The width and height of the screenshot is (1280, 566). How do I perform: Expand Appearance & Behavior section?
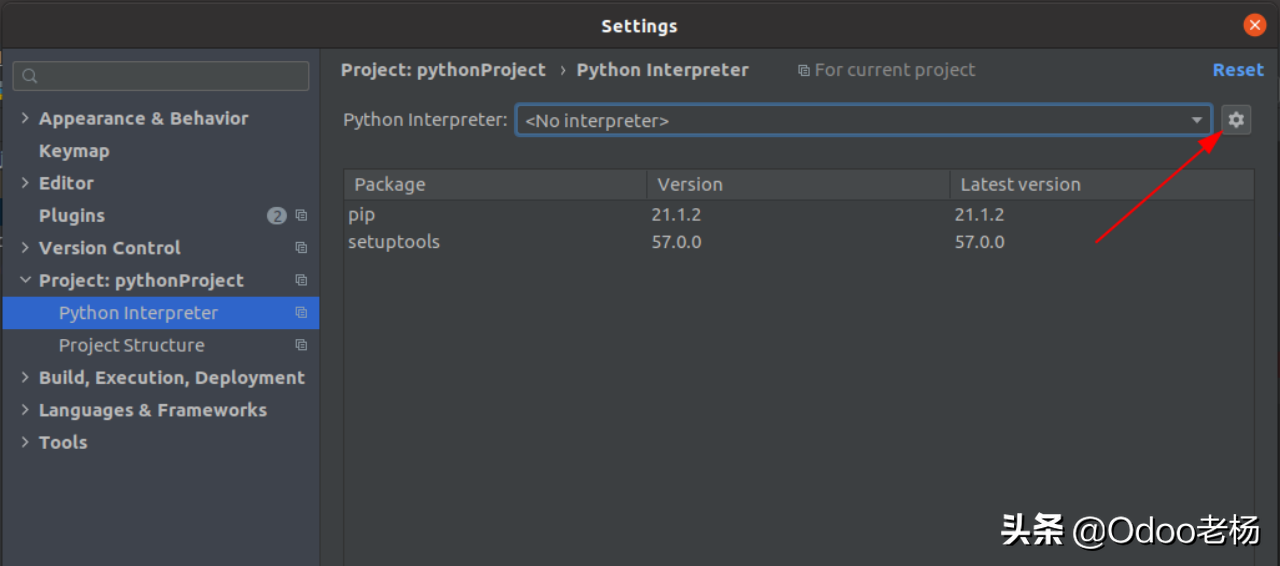(x=25, y=118)
